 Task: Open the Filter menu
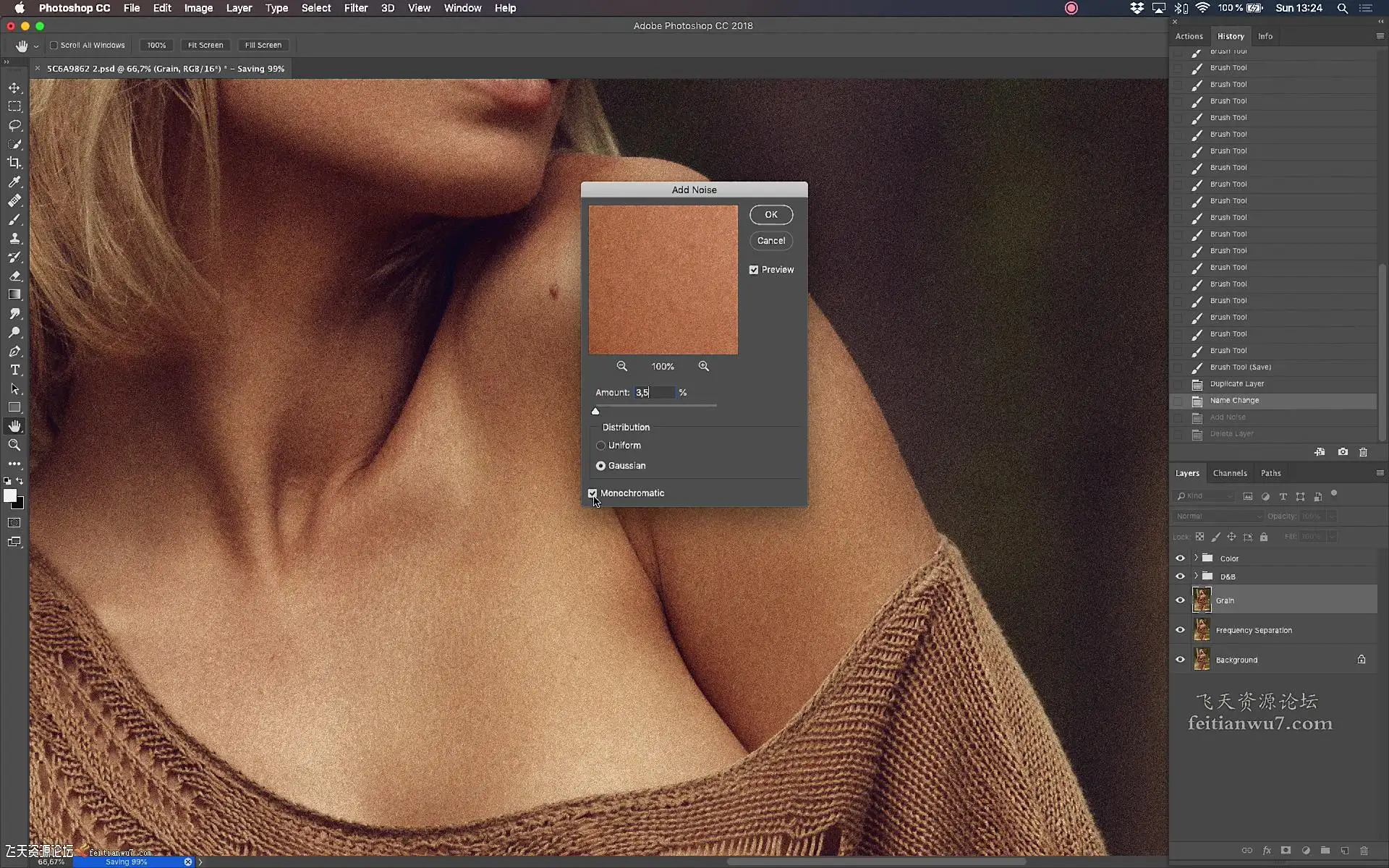pyautogui.click(x=355, y=8)
